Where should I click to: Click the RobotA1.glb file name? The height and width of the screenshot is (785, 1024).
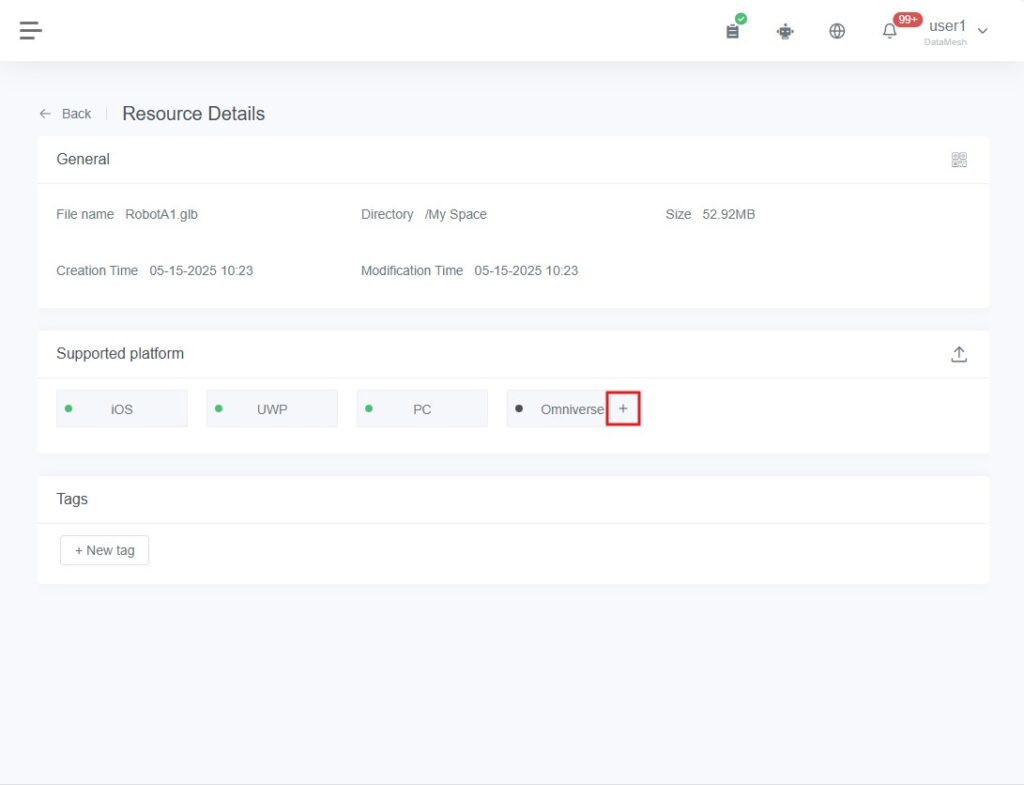pos(161,214)
